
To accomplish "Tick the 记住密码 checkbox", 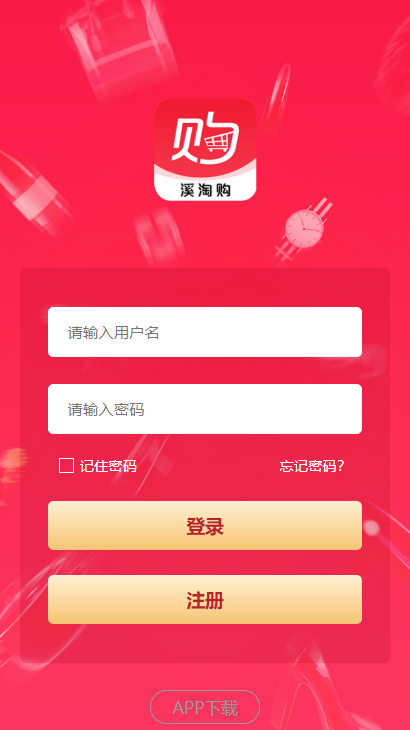I will (x=66, y=466).
